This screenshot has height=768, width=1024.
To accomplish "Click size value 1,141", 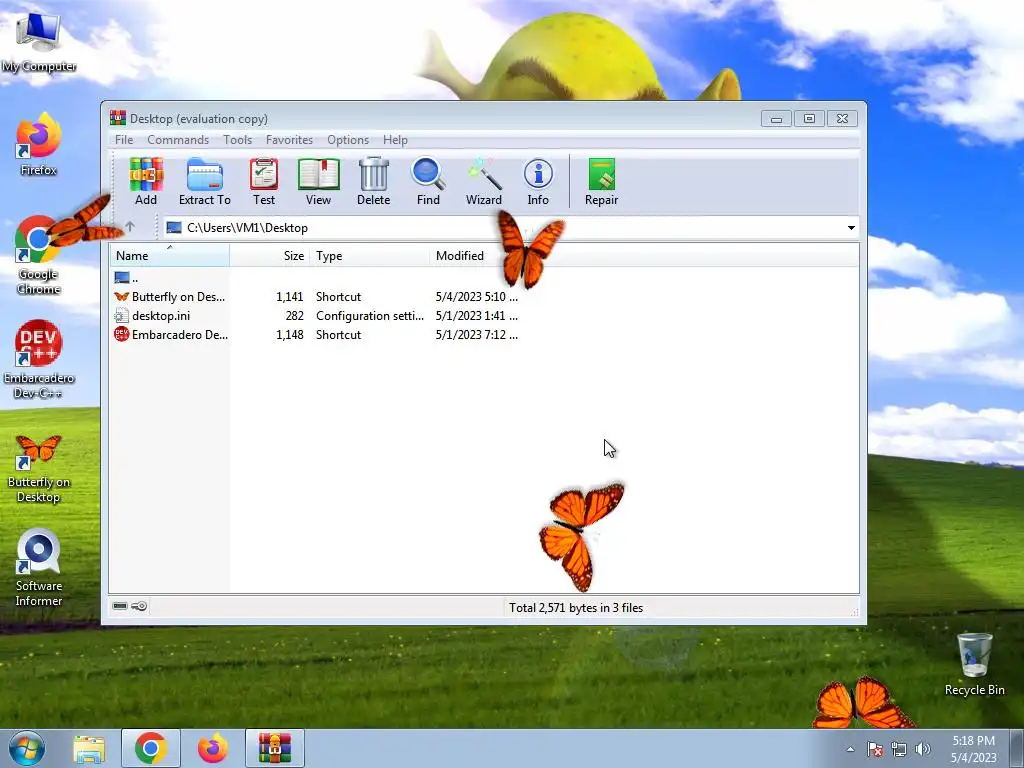I will tap(289, 296).
